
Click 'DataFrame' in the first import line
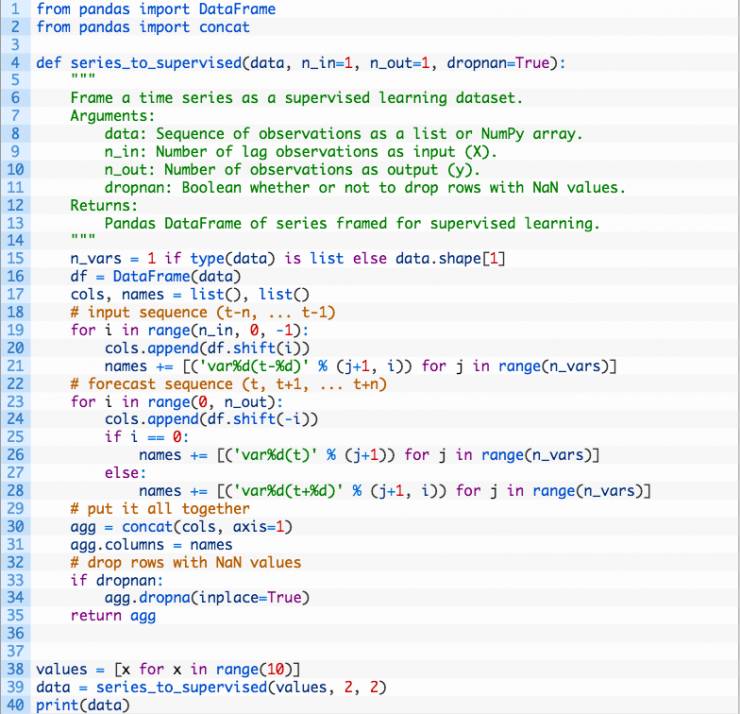point(237,9)
